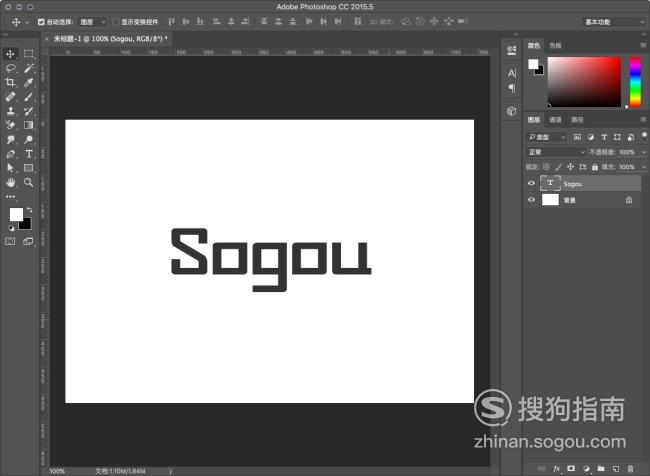Select the Magic Wand tool
Viewport: 650px width, 476px height.
[29, 68]
